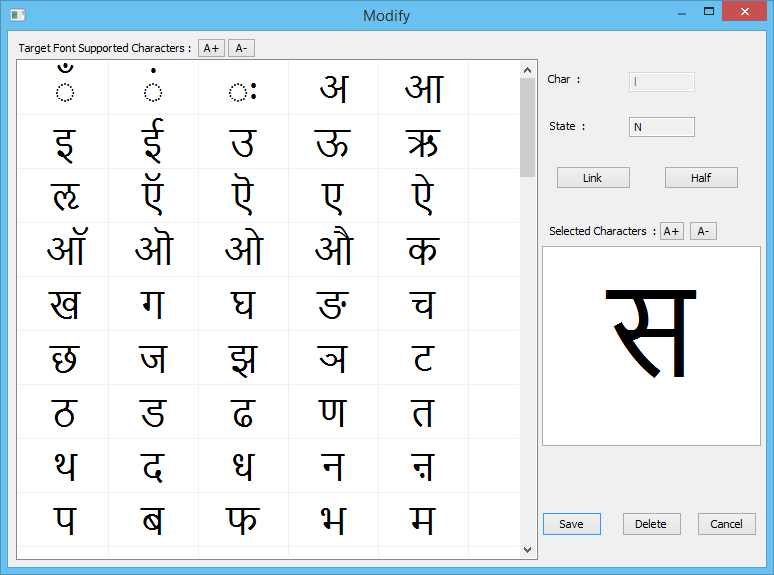Click the scrollbar up arrow
This screenshot has height=575, width=774.
[527, 70]
